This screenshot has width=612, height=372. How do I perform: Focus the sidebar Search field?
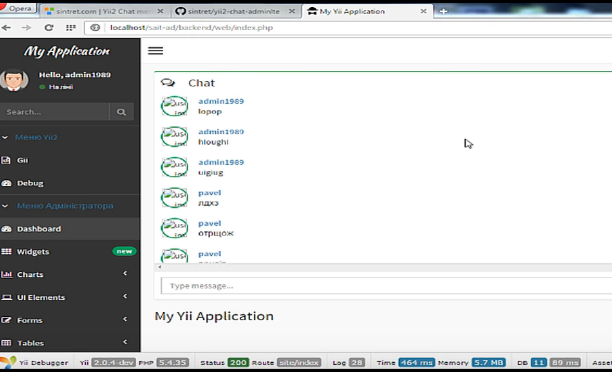(x=55, y=112)
